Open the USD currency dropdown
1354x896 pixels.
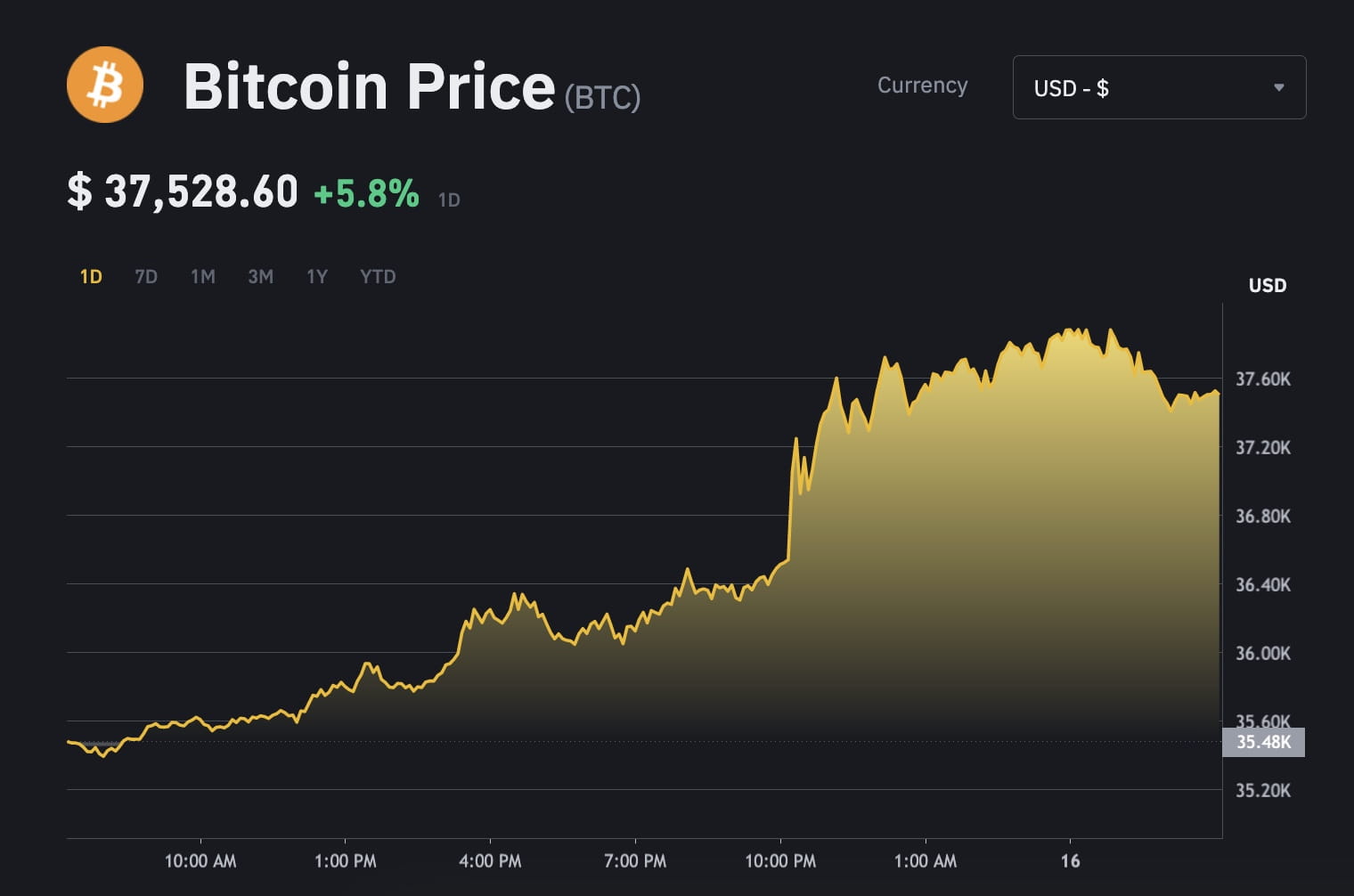1158,87
